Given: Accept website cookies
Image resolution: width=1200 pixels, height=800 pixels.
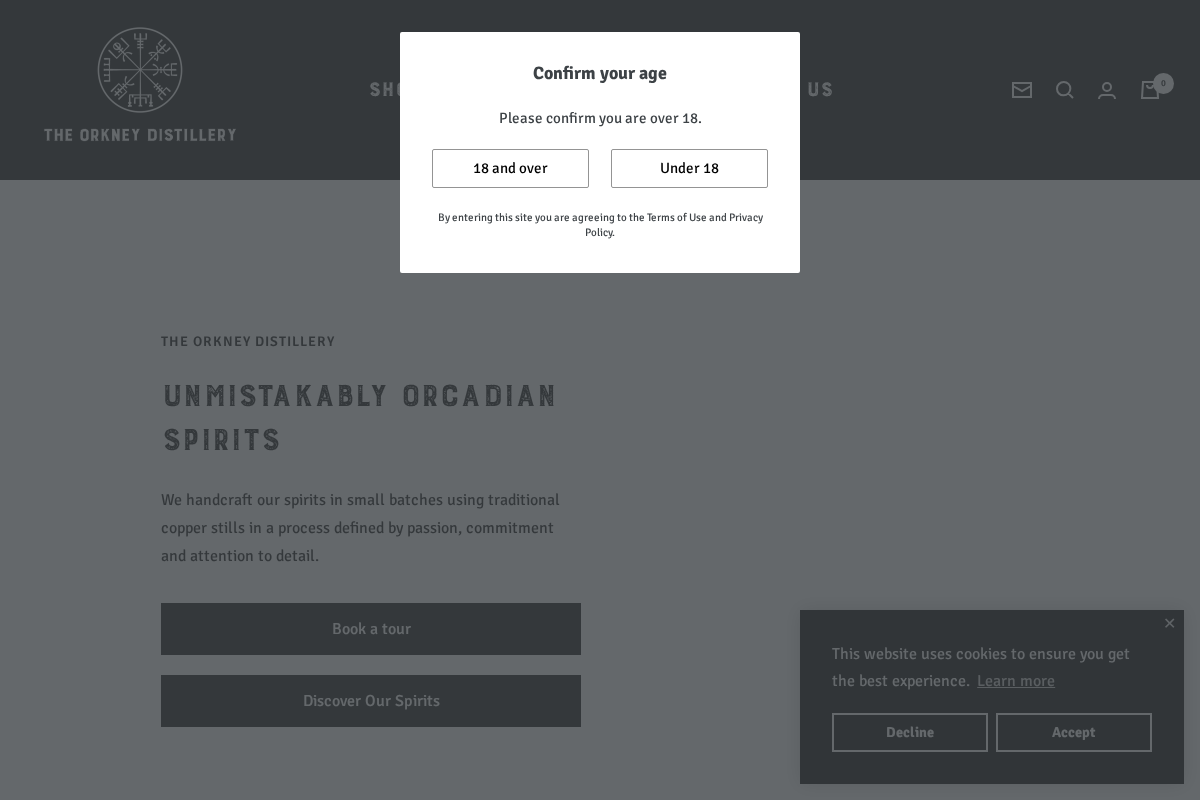Looking at the screenshot, I should click(x=1073, y=732).
